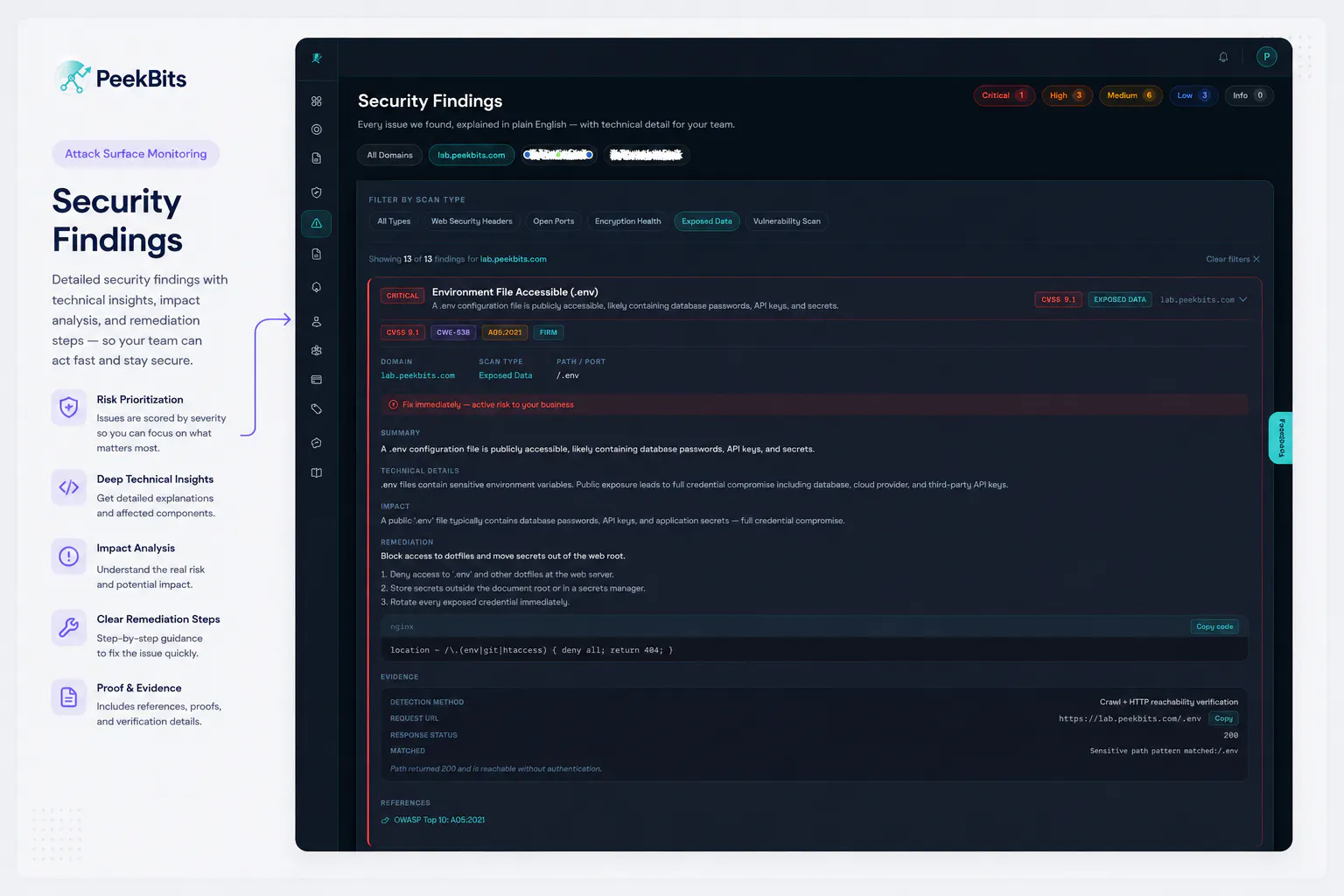Click the Proof & Evidence document icon
1344x896 pixels.
point(69,696)
